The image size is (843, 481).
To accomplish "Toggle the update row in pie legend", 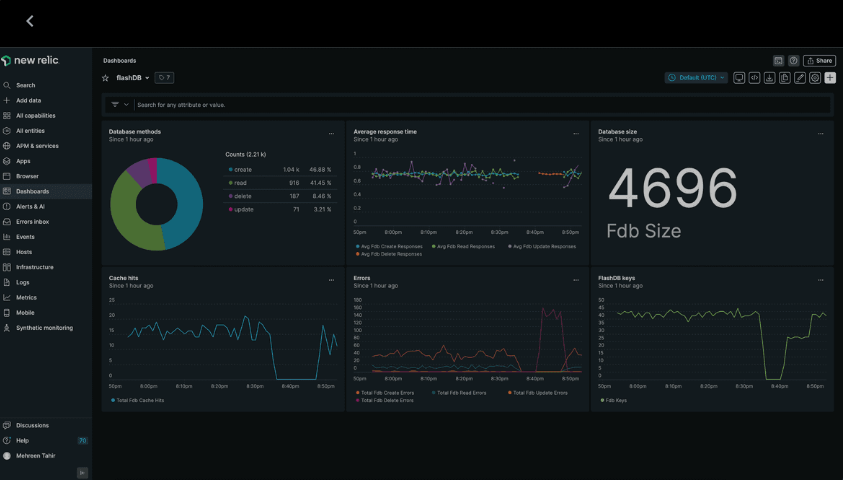I will (280, 210).
